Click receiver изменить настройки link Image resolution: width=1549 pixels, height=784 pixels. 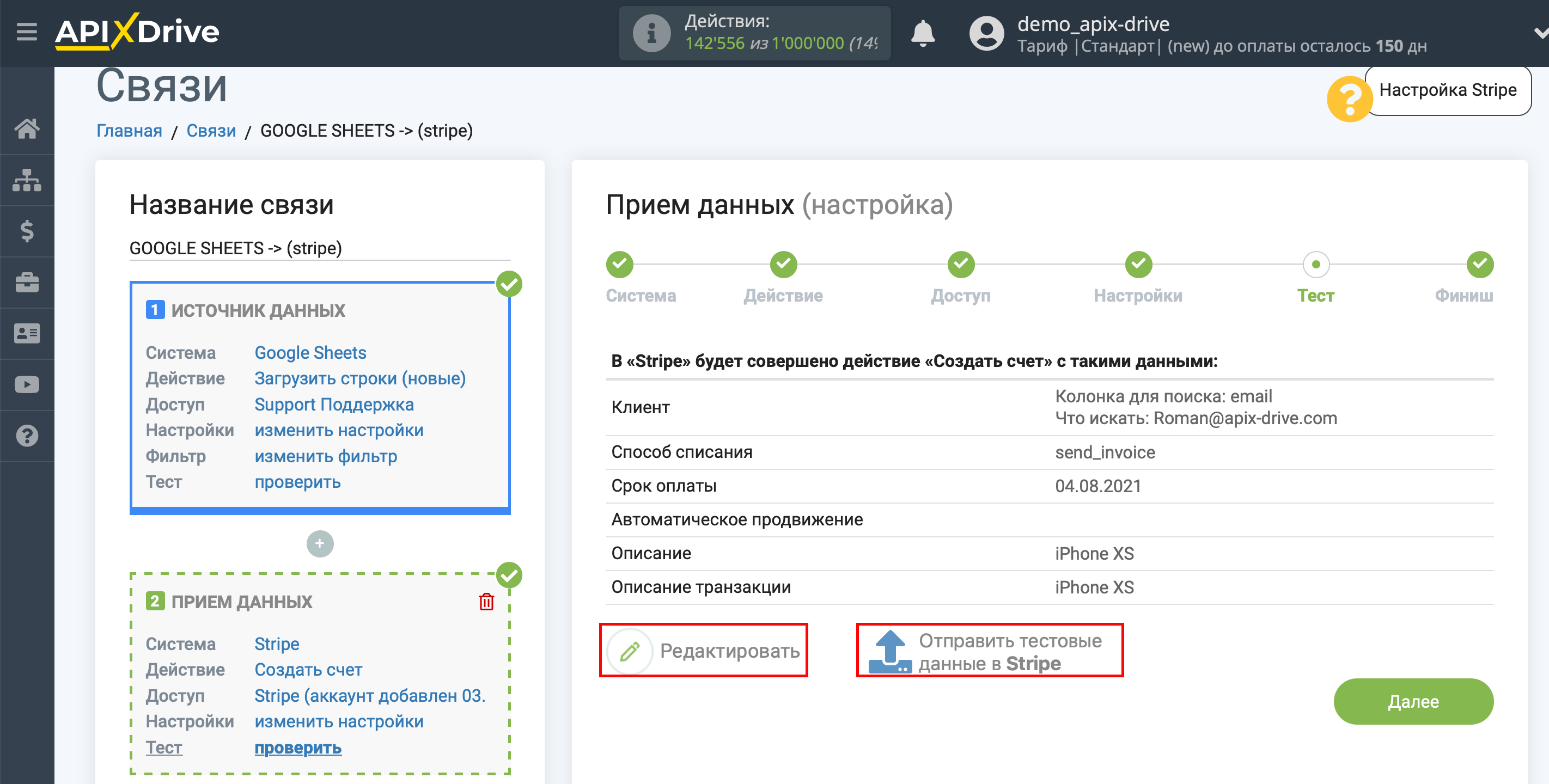tap(339, 721)
